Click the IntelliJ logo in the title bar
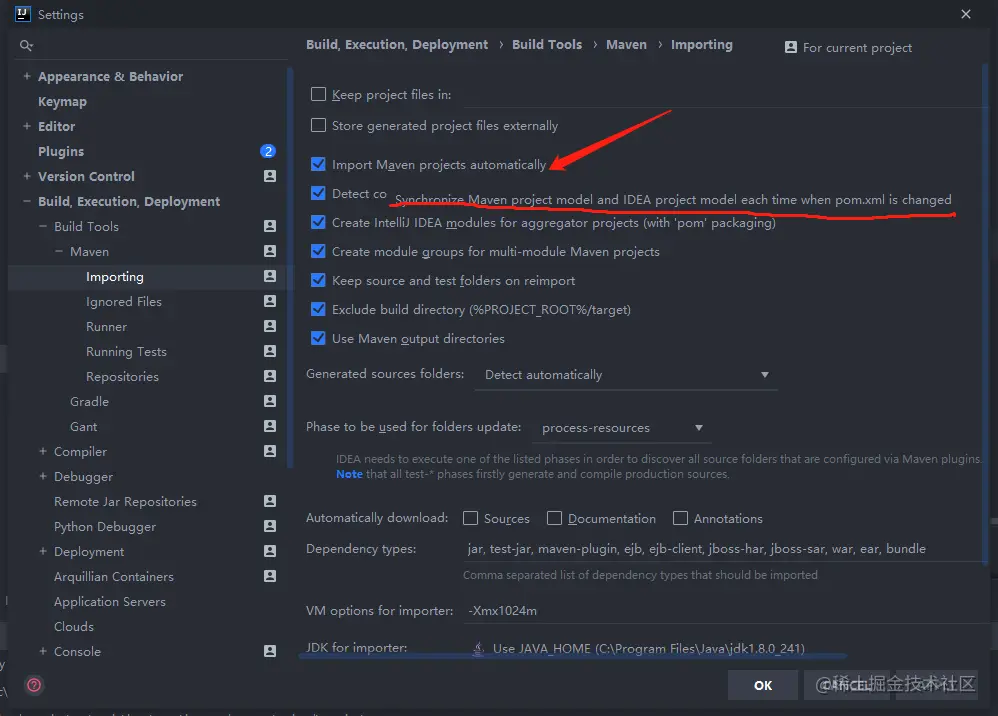Viewport: 998px width, 716px height. point(22,14)
